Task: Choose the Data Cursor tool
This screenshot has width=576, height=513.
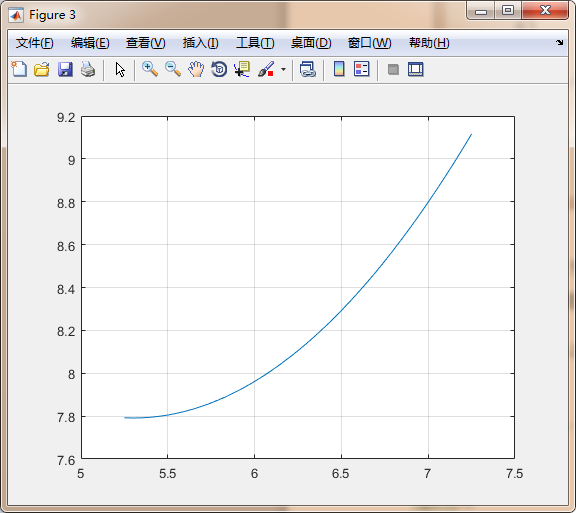Action: coord(242,69)
